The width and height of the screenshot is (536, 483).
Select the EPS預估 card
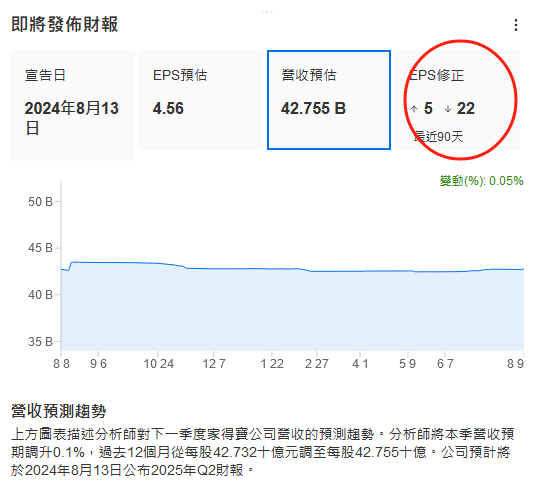coord(201,100)
